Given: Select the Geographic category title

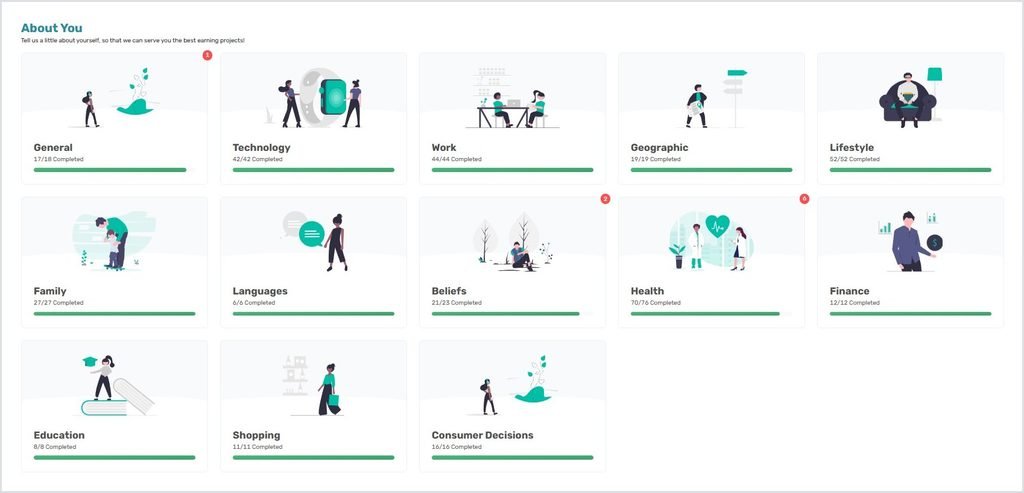Looking at the screenshot, I should point(659,148).
